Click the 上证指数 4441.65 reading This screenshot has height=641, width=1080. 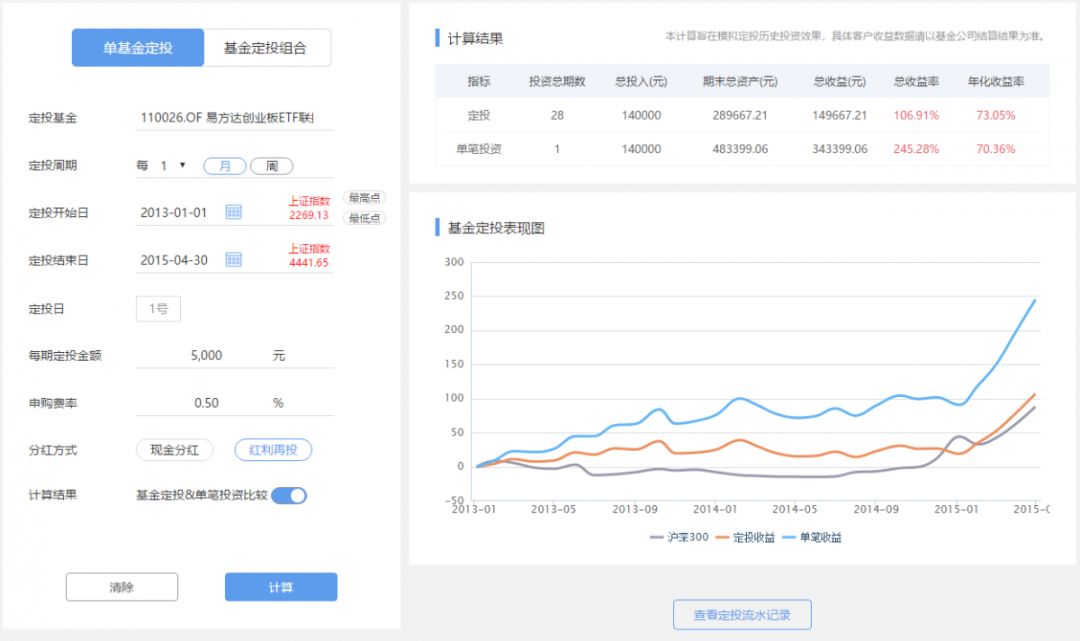pyautogui.click(x=309, y=255)
